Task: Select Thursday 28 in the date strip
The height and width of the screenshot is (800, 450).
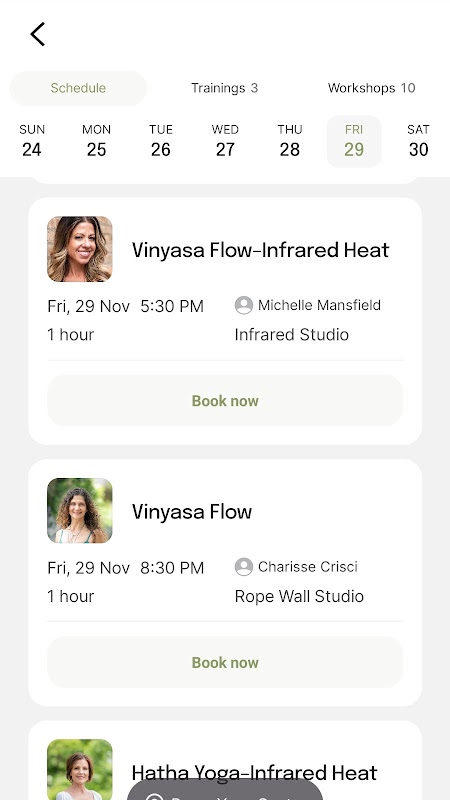Action: pyautogui.click(x=290, y=141)
